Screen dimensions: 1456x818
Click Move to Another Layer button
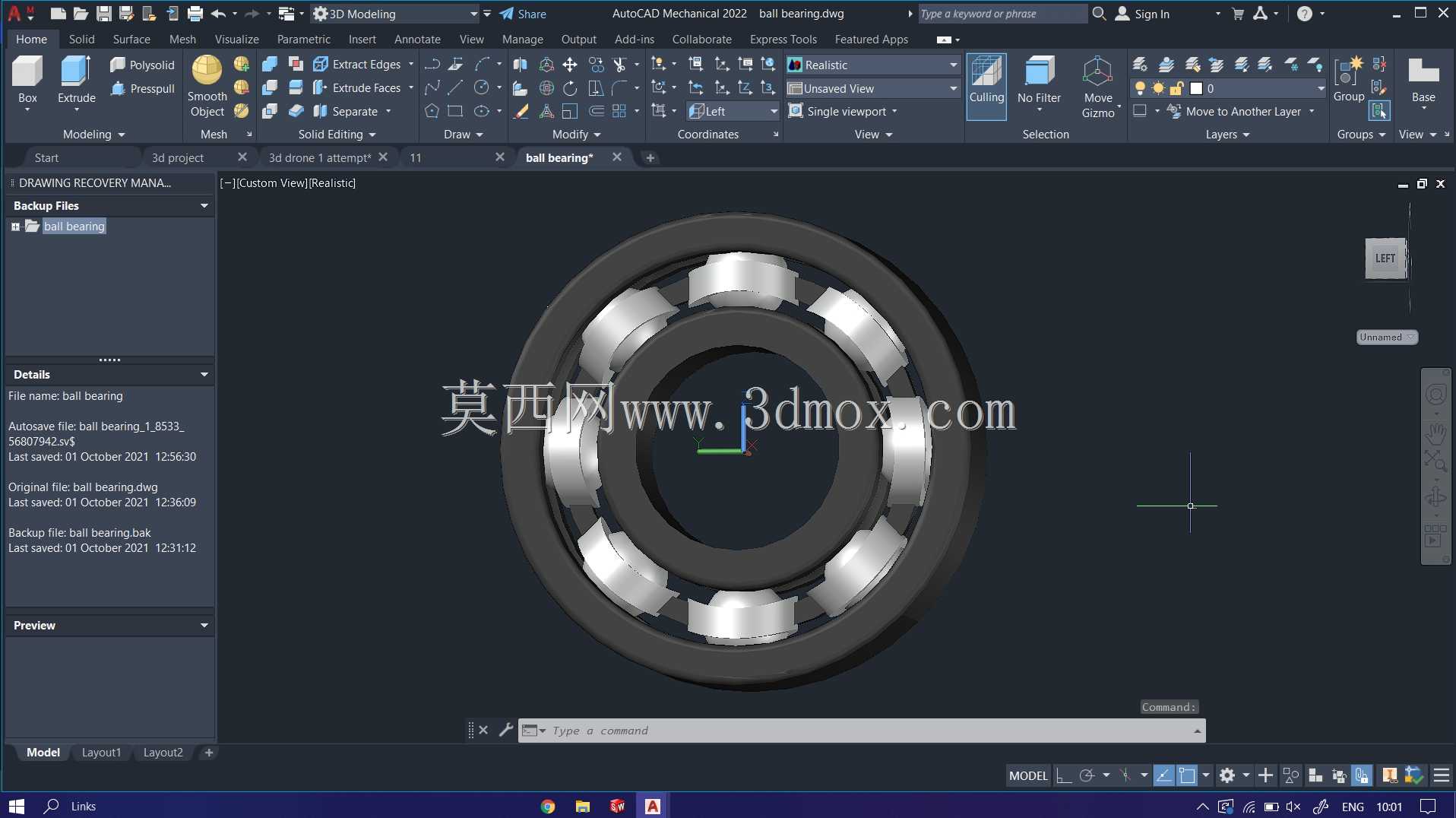(1234, 111)
